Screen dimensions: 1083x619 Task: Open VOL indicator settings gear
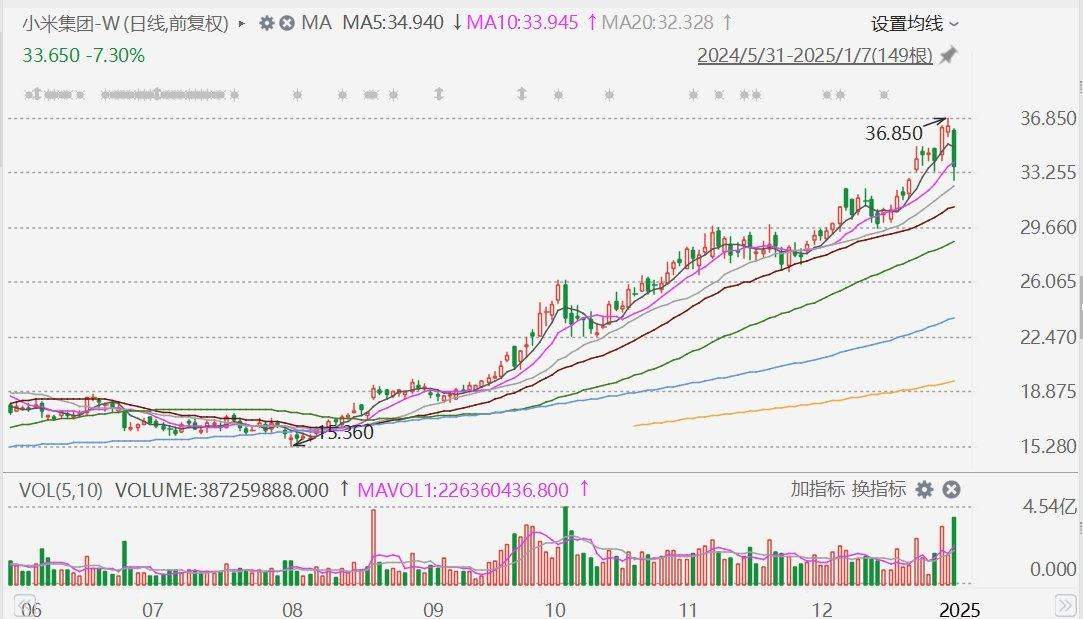click(925, 489)
